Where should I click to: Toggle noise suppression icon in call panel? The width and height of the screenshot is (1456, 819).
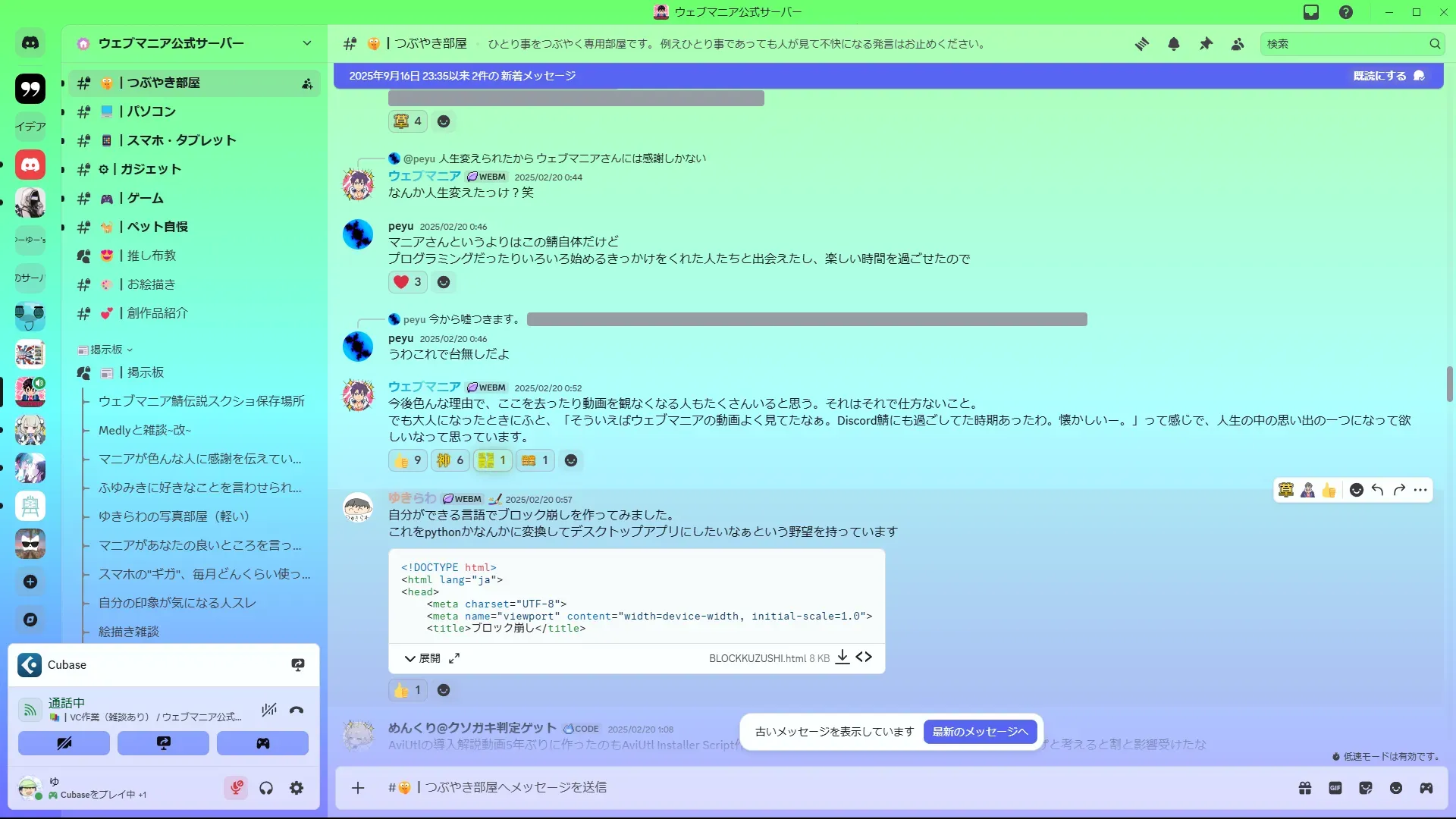point(268,710)
